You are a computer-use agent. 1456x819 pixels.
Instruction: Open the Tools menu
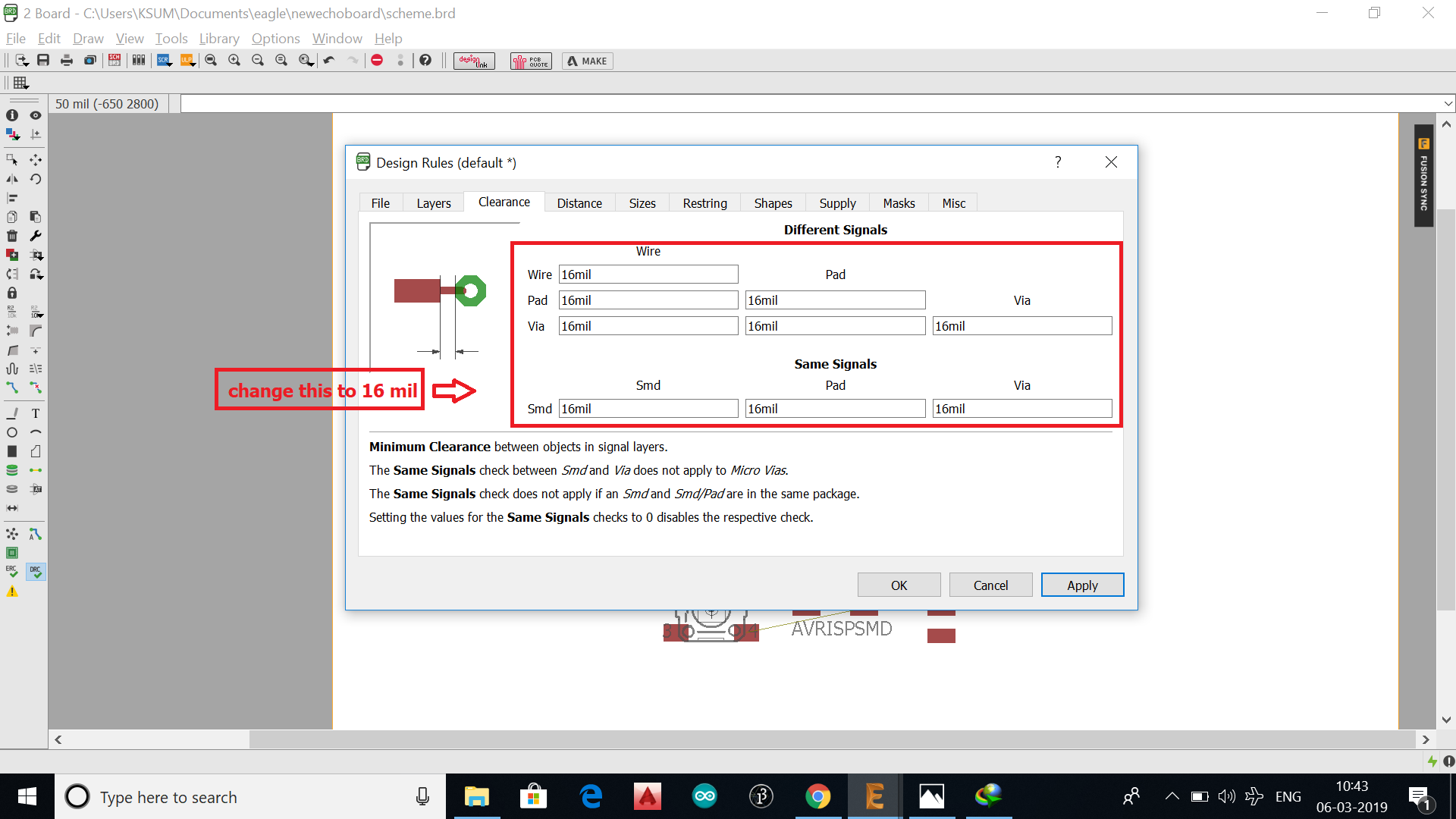tap(171, 39)
